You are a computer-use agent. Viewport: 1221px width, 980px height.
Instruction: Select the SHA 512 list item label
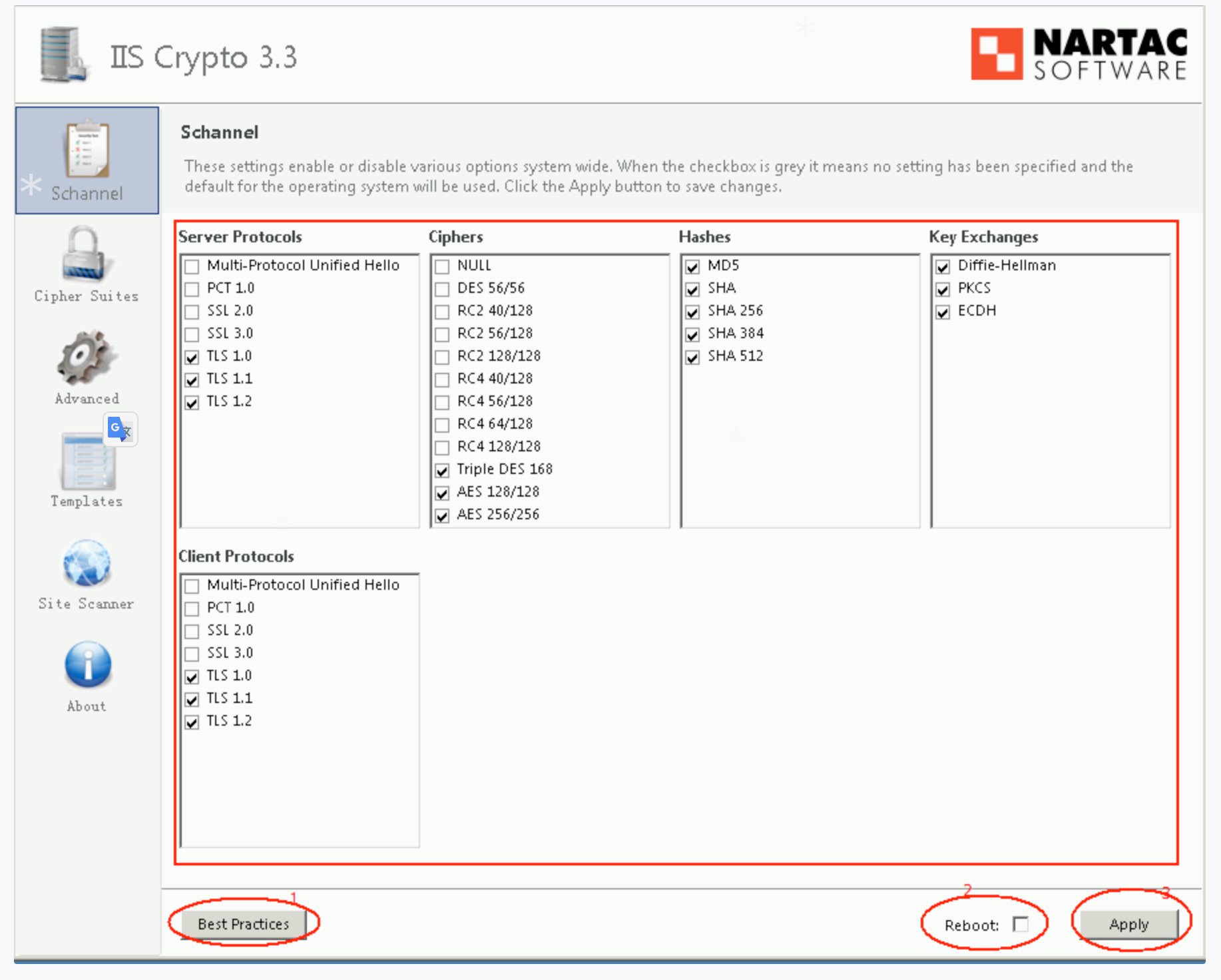(x=735, y=356)
